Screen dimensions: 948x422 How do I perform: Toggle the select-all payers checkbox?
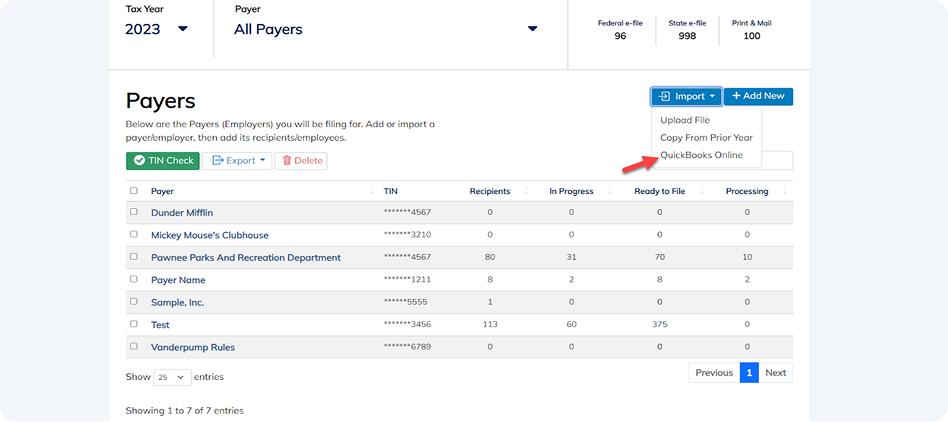tap(134, 191)
